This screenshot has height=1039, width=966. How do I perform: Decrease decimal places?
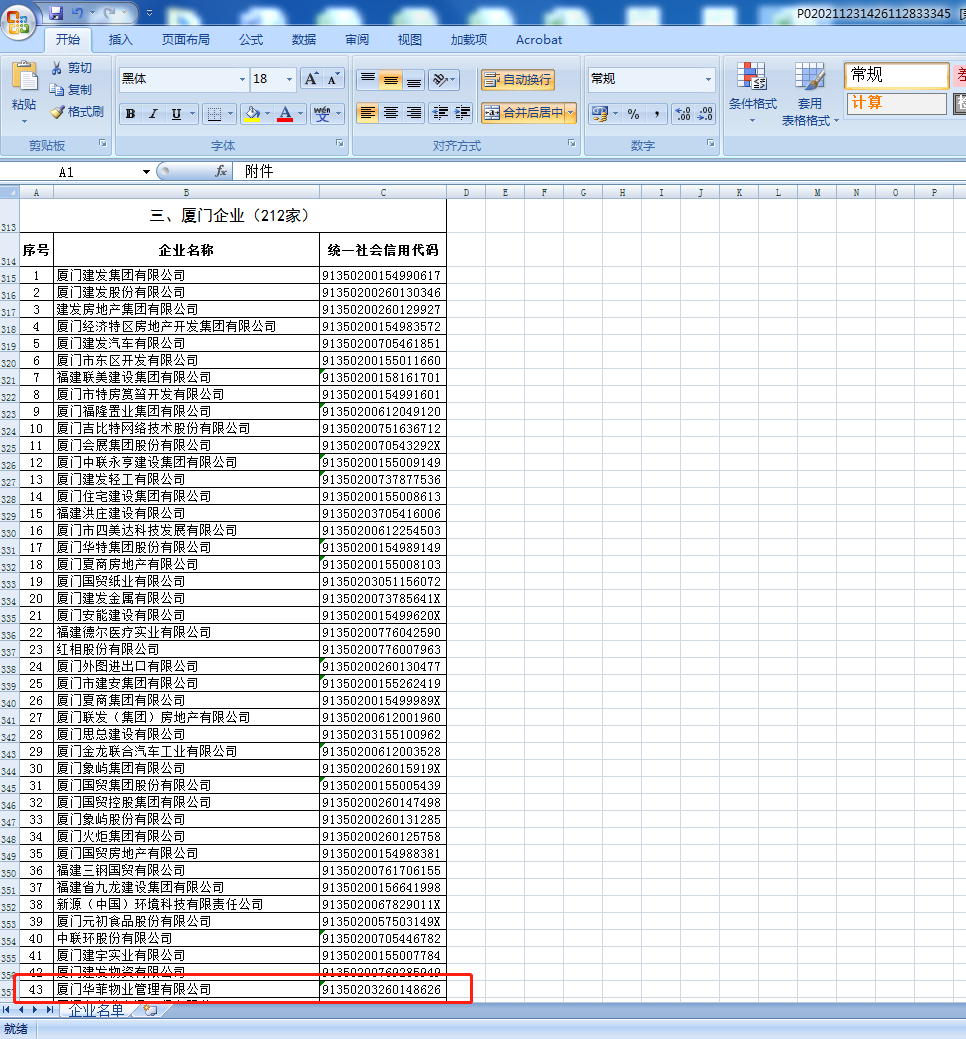pyautogui.click(x=706, y=114)
